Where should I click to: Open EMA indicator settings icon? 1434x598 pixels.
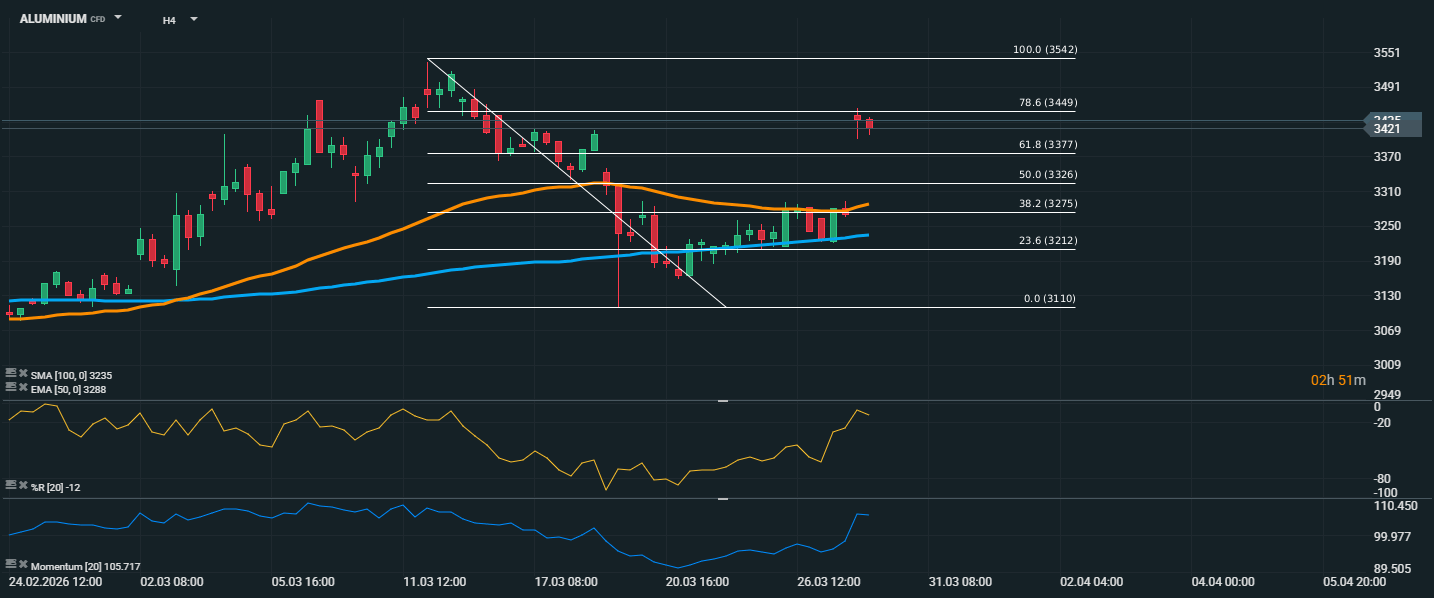[x=10, y=388]
